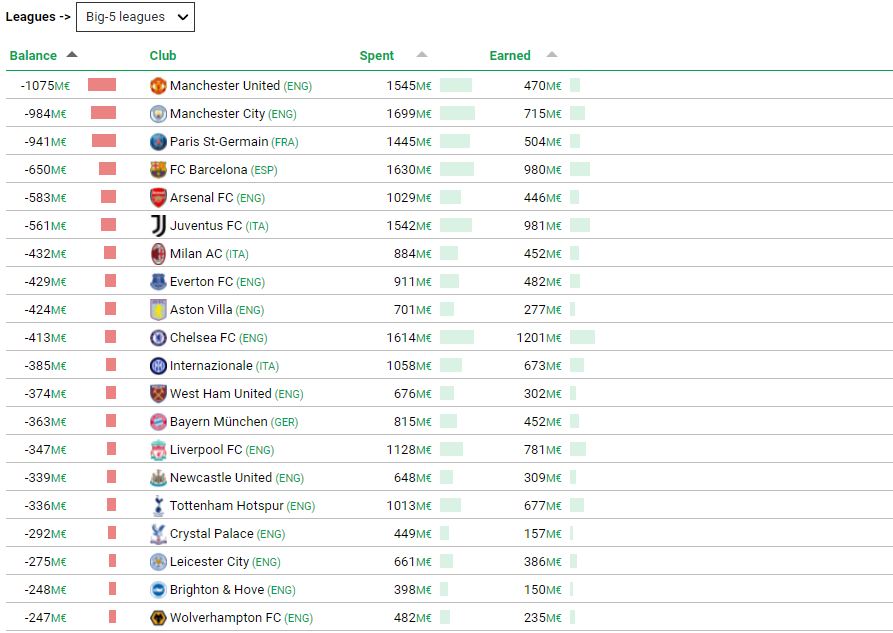Click the FC Barcelona crest icon
The width and height of the screenshot is (893, 633).
click(x=158, y=170)
